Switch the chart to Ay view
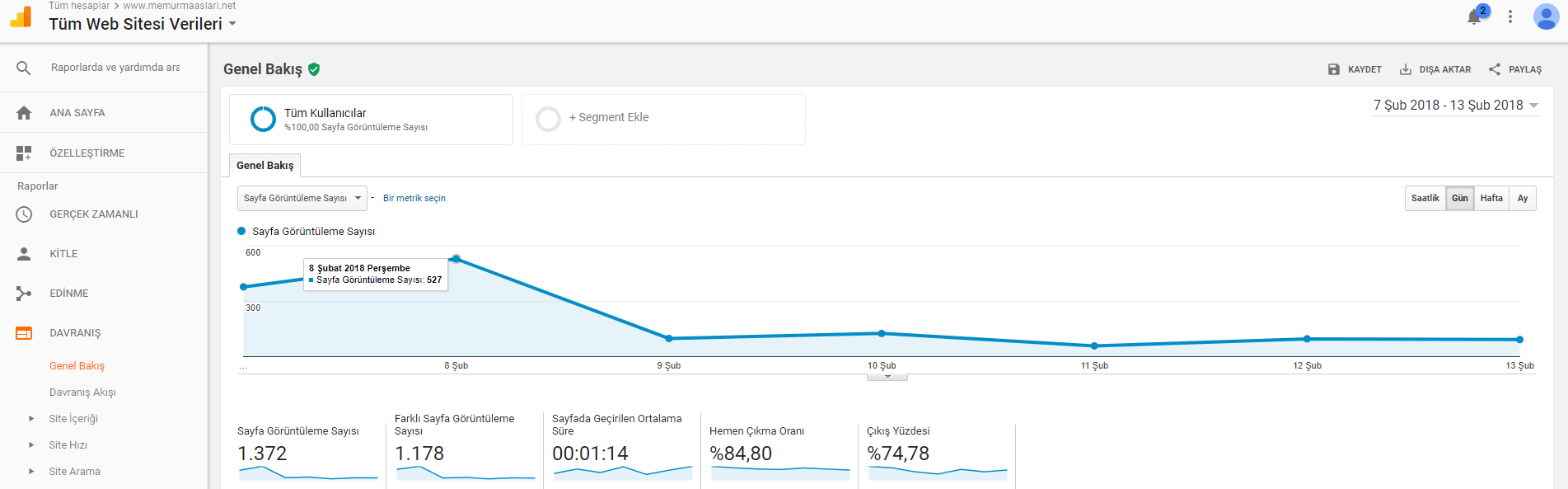The height and width of the screenshot is (489, 1568). point(1523,198)
